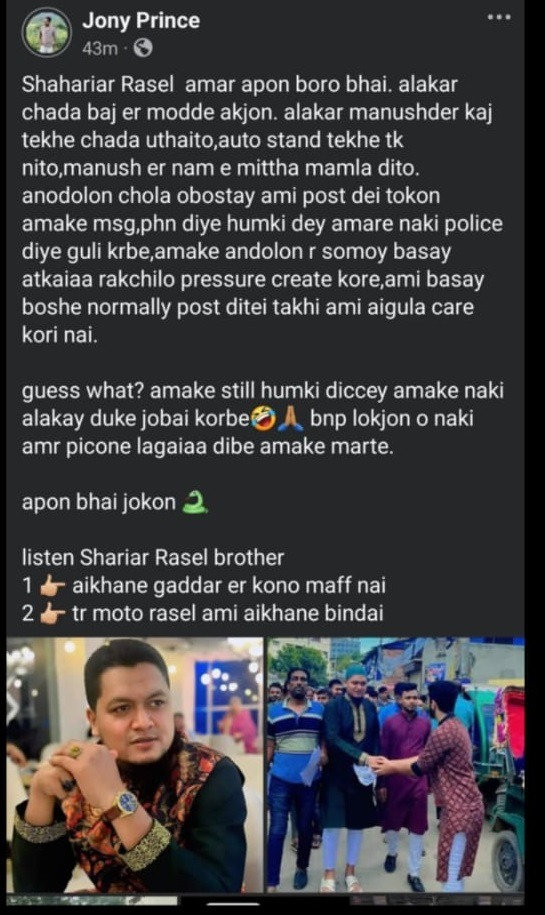Open the Jony Prince name link

[141, 21]
